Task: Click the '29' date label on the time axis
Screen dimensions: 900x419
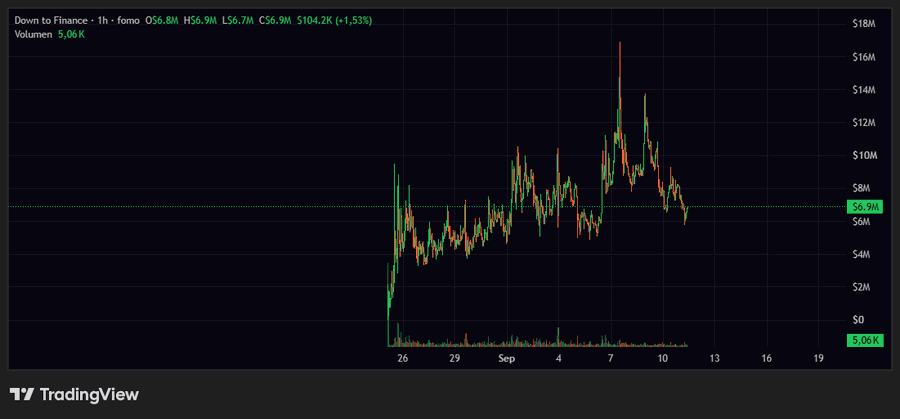Action: tap(455, 359)
